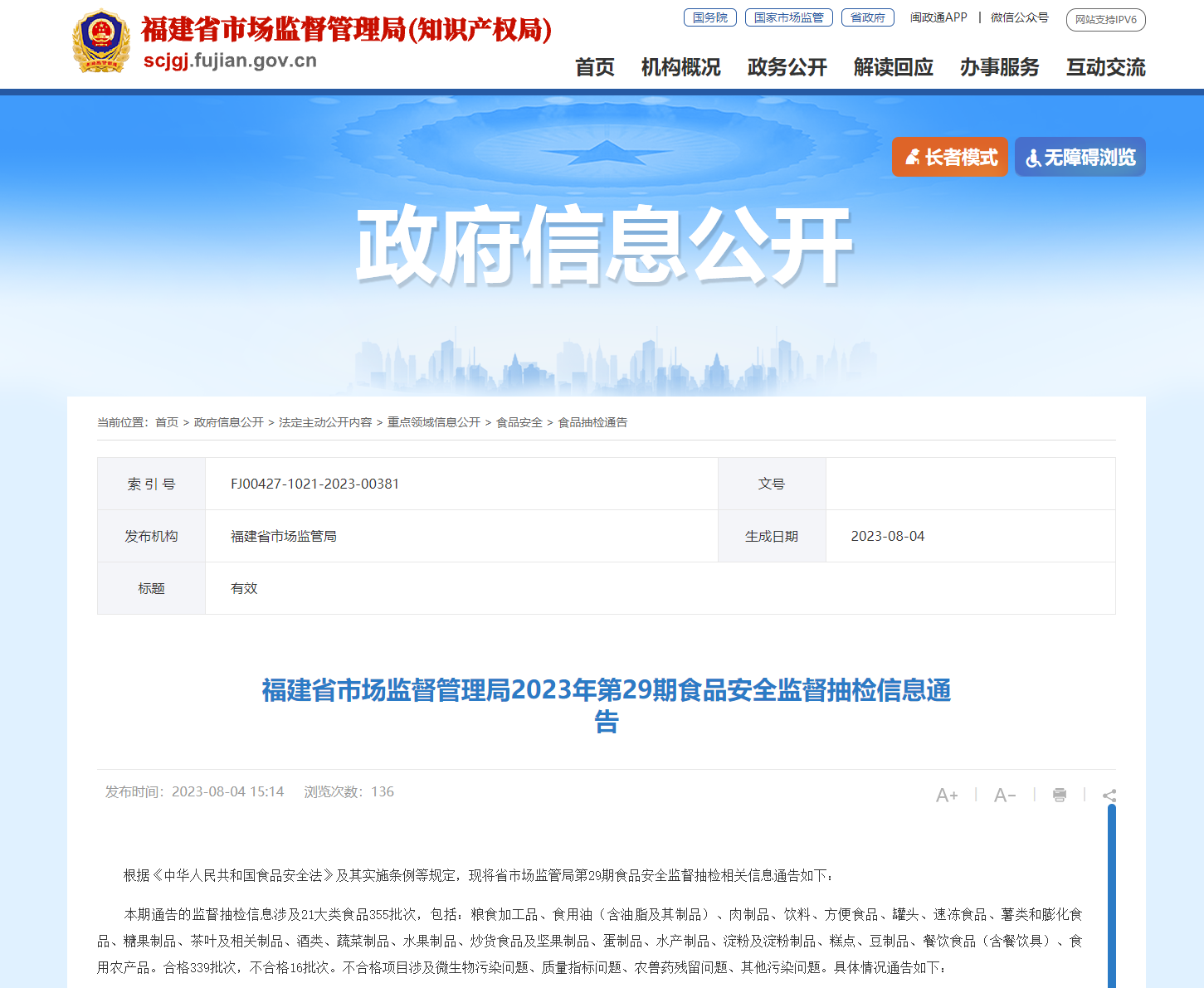Activate 无障碍浏览 accessibility mode icon
Viewport: 1204px width, 988px height.
[x=1033, y=157]
